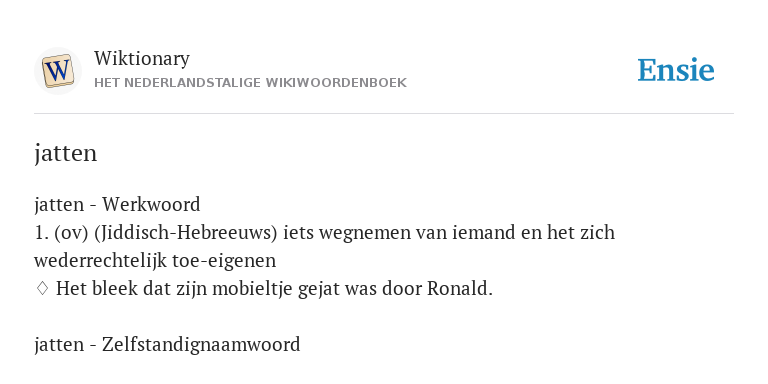Click the Wiktionary source title
Screen dimensions: 768x384
(142, 59)
